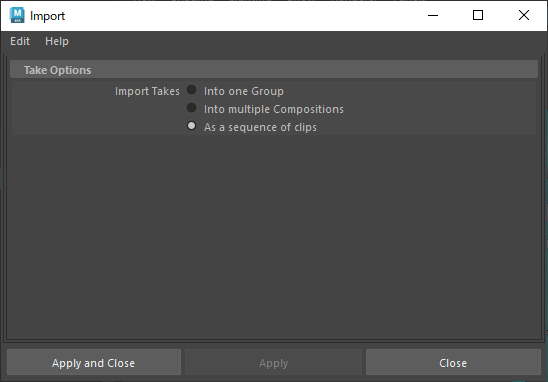This screenshot has height=382, width=548.
Task: Close the Import window with X
Action: (x=524, y=15)
